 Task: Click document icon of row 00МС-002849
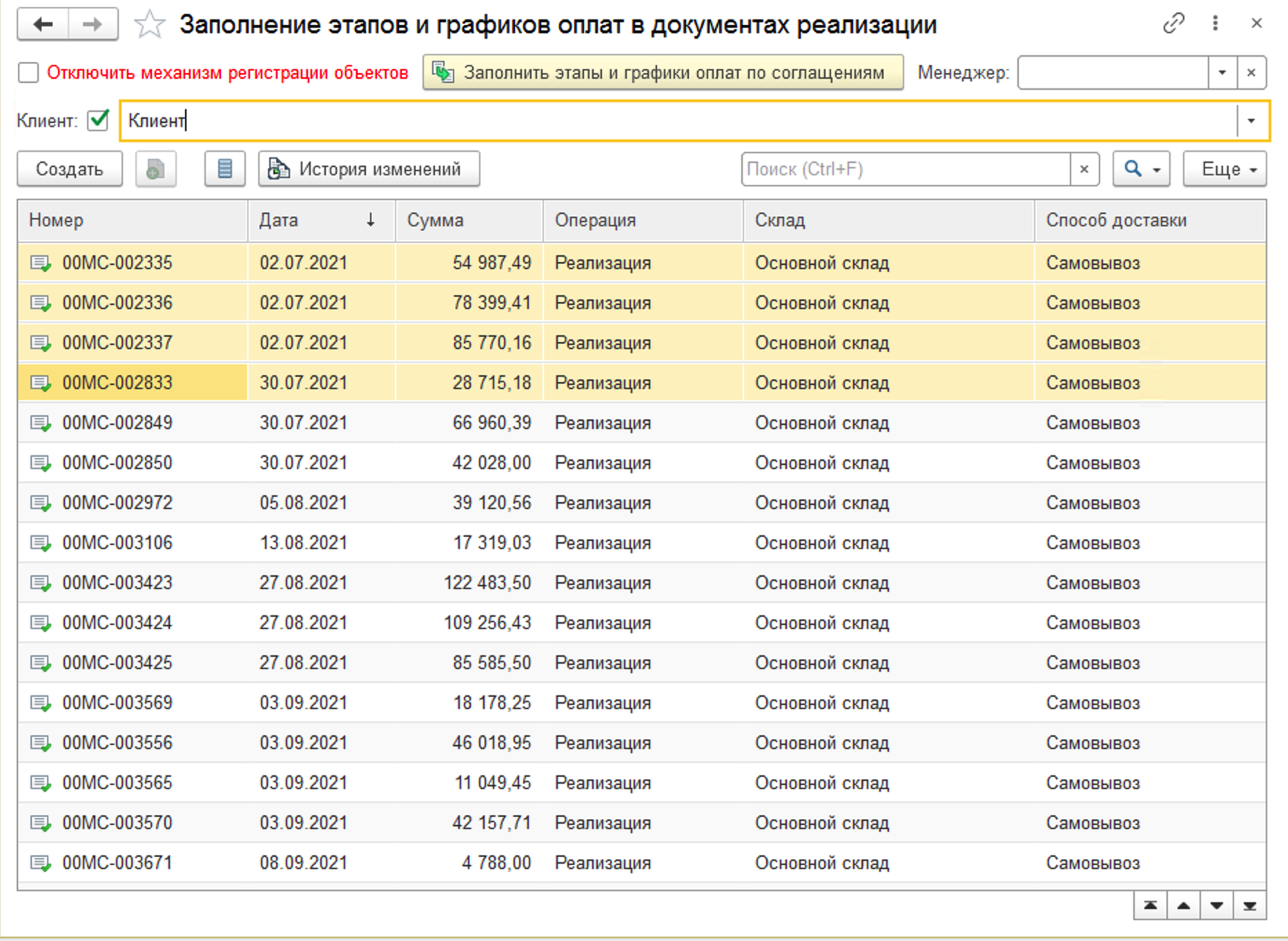click(41, 423)
